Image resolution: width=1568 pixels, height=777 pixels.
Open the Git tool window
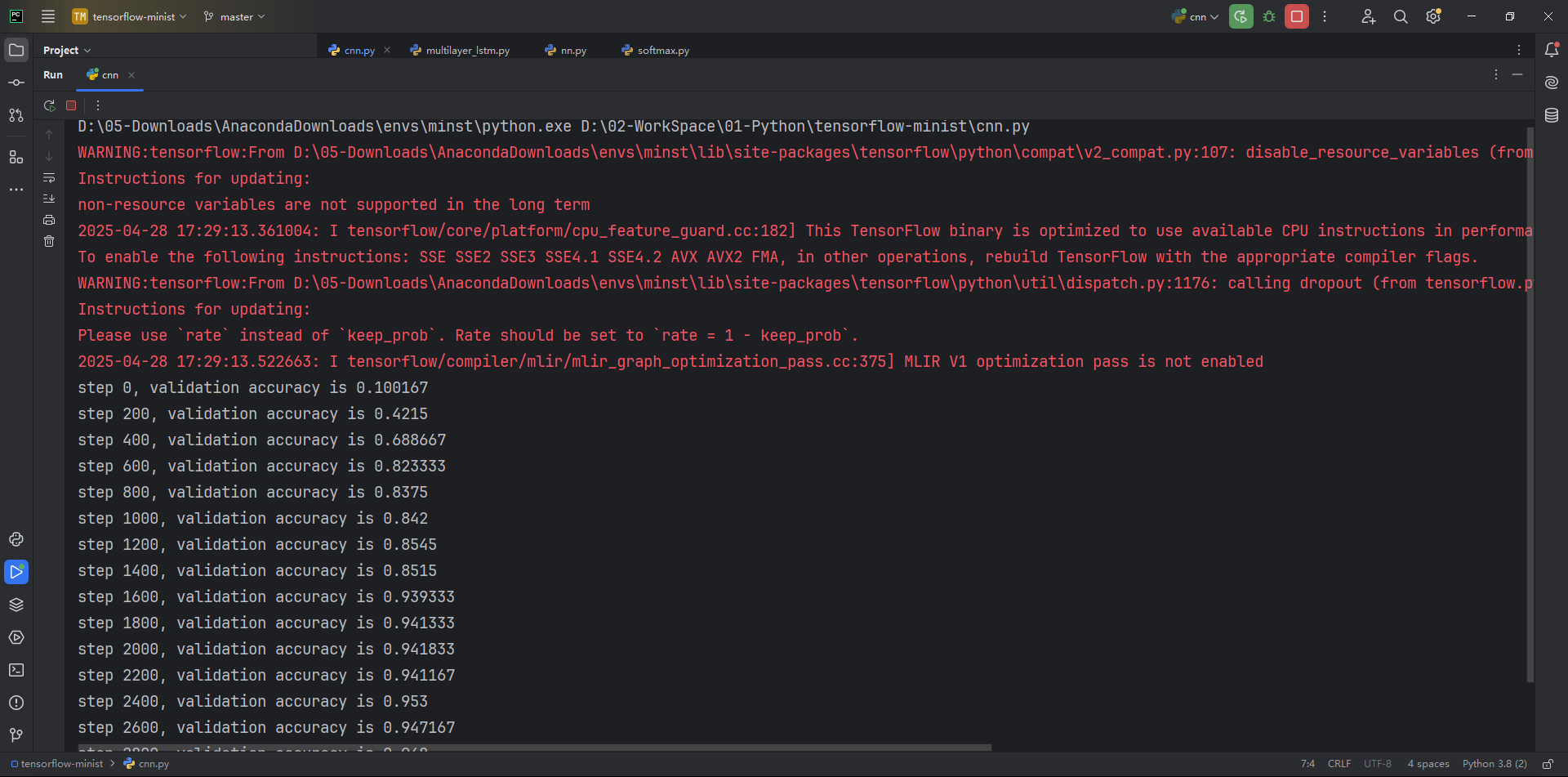[x=16, y=735]
